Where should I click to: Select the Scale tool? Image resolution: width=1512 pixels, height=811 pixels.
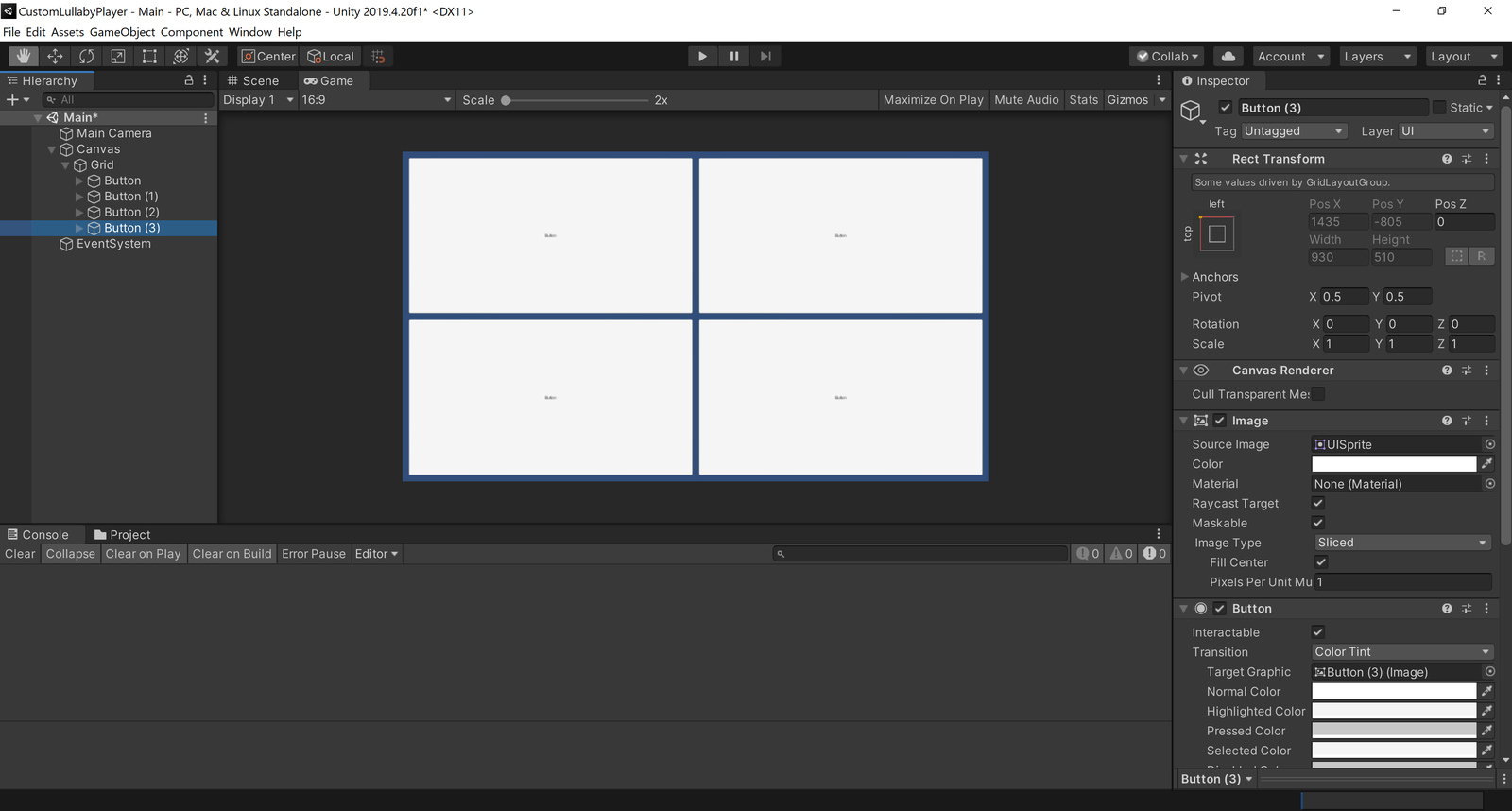click(118, 57)
